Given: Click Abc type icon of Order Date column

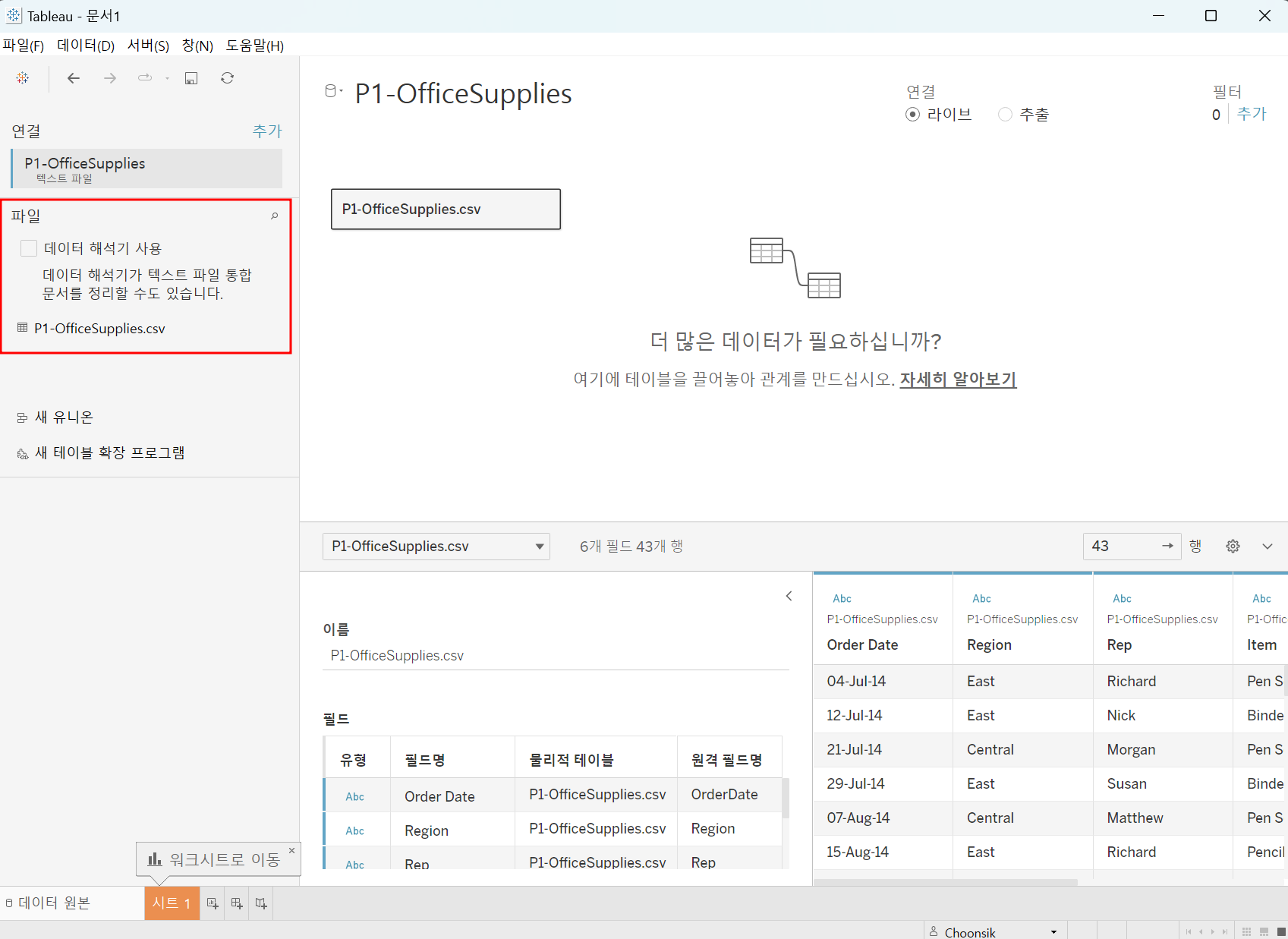Looking at the screenshot, I should (x=842, y=598).
